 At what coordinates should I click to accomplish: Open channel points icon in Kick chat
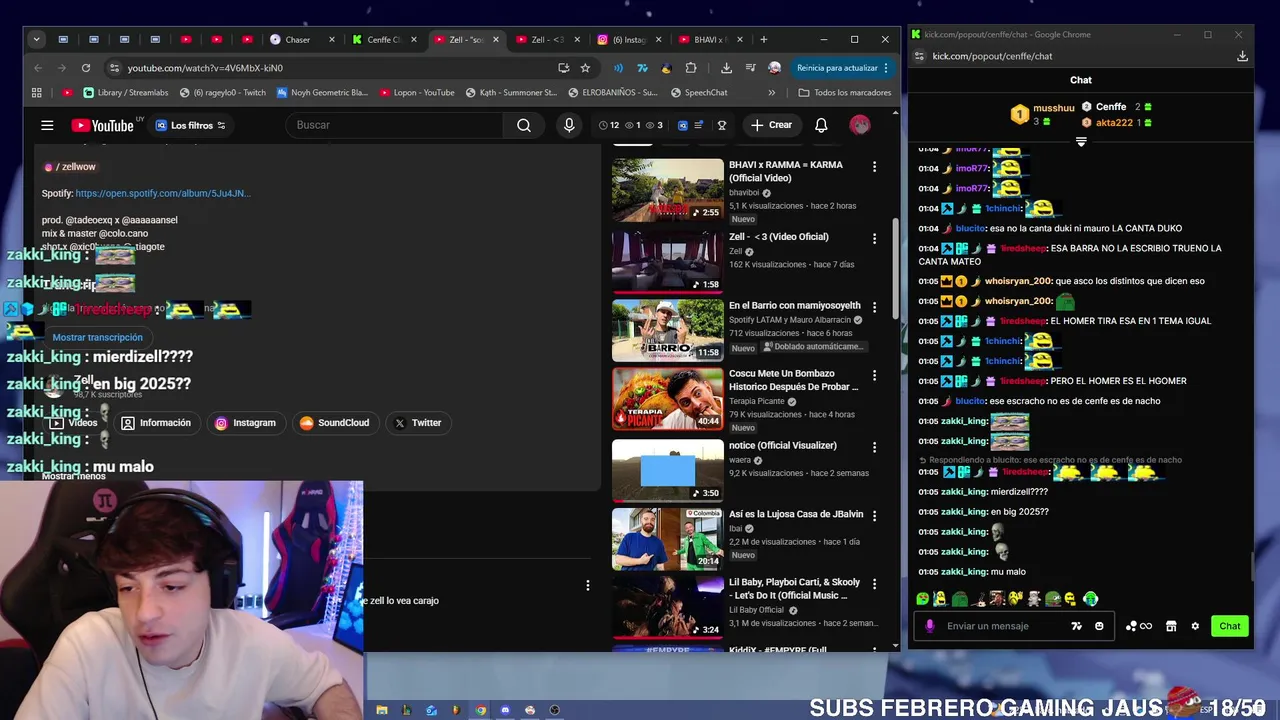point(1138,626)
